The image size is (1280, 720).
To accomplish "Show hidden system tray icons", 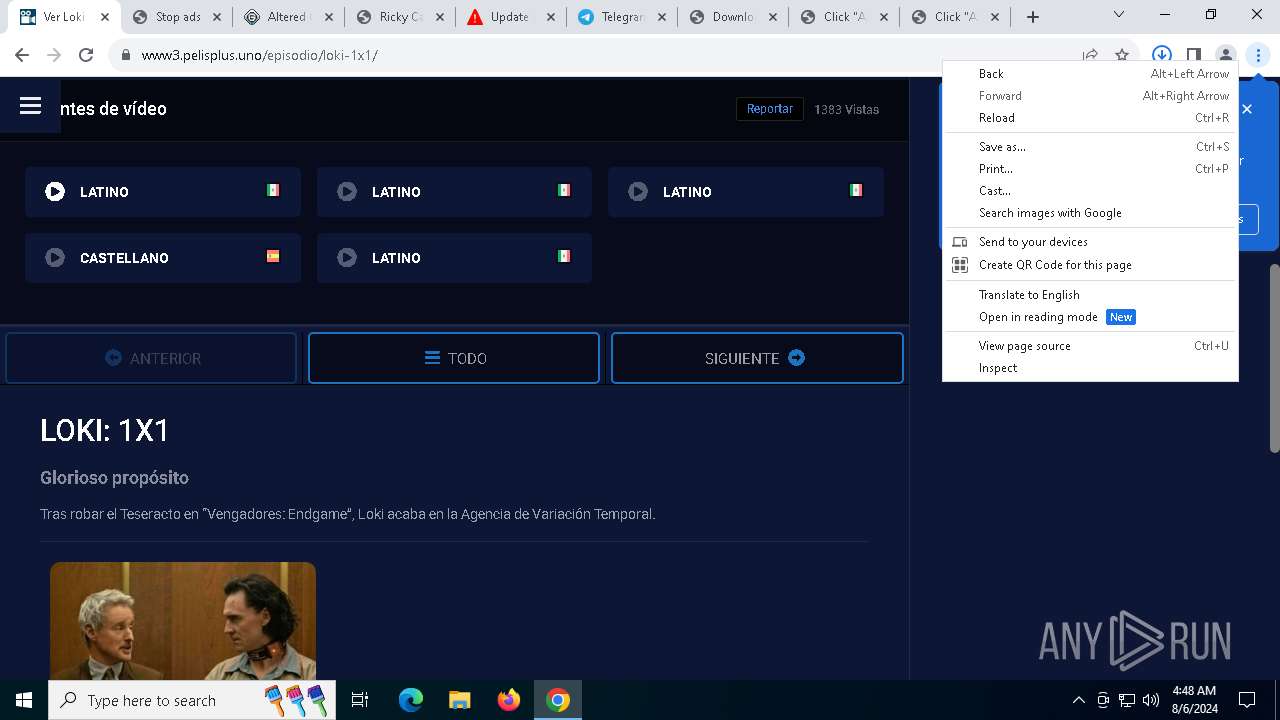I will tap(1078, 700).
